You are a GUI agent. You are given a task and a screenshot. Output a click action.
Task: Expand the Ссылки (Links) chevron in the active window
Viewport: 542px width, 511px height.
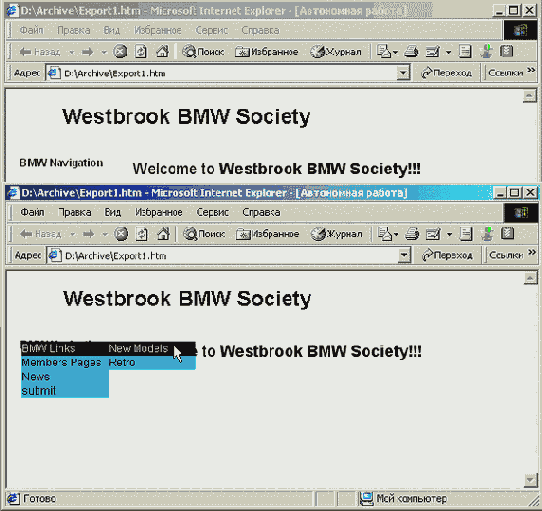(x=532, y=252)
